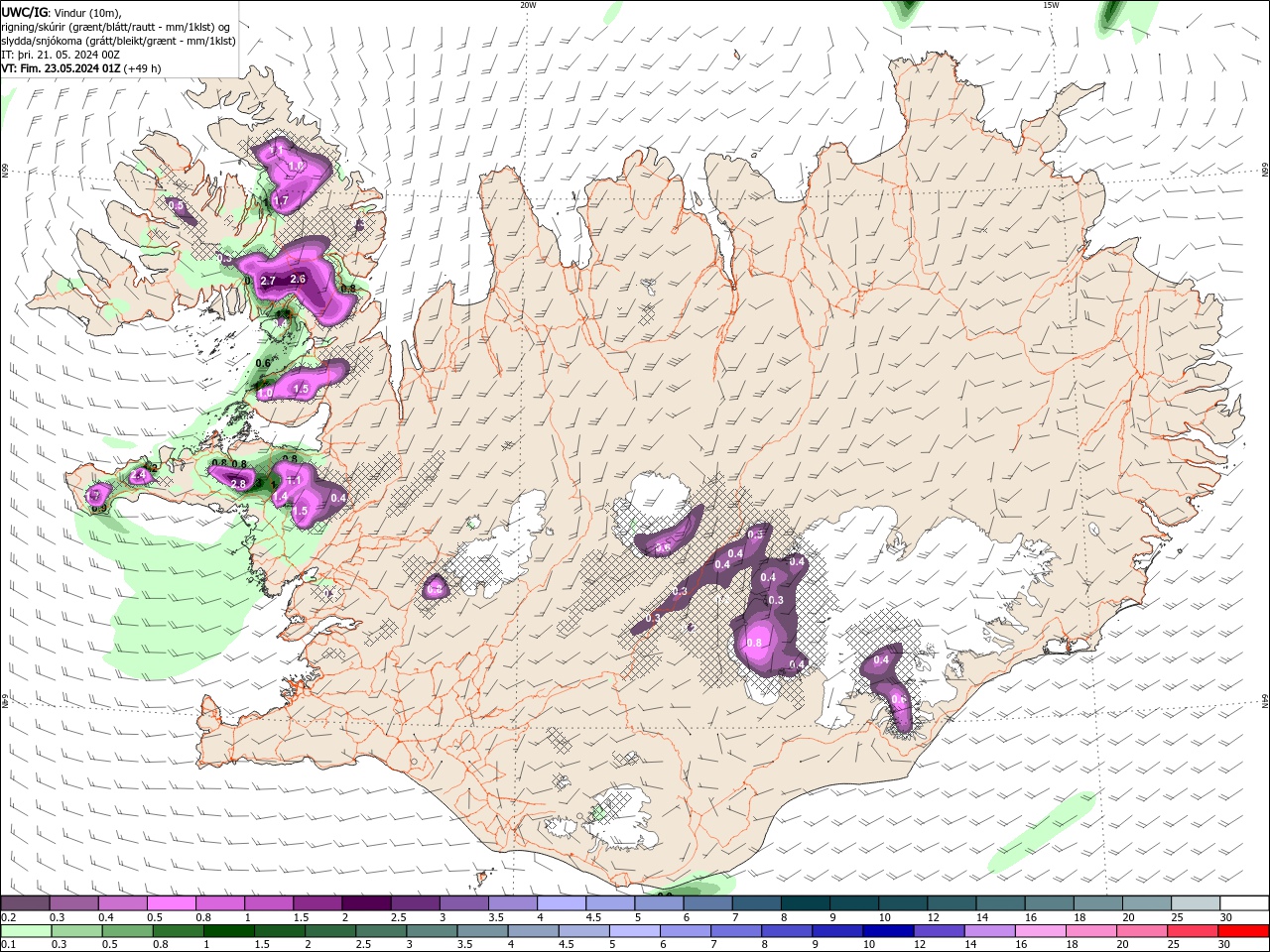The width and height of the screenshot is (1270, 952).
Task: Pick the white swatch ending the purple scale
Action: point(1244,903)
